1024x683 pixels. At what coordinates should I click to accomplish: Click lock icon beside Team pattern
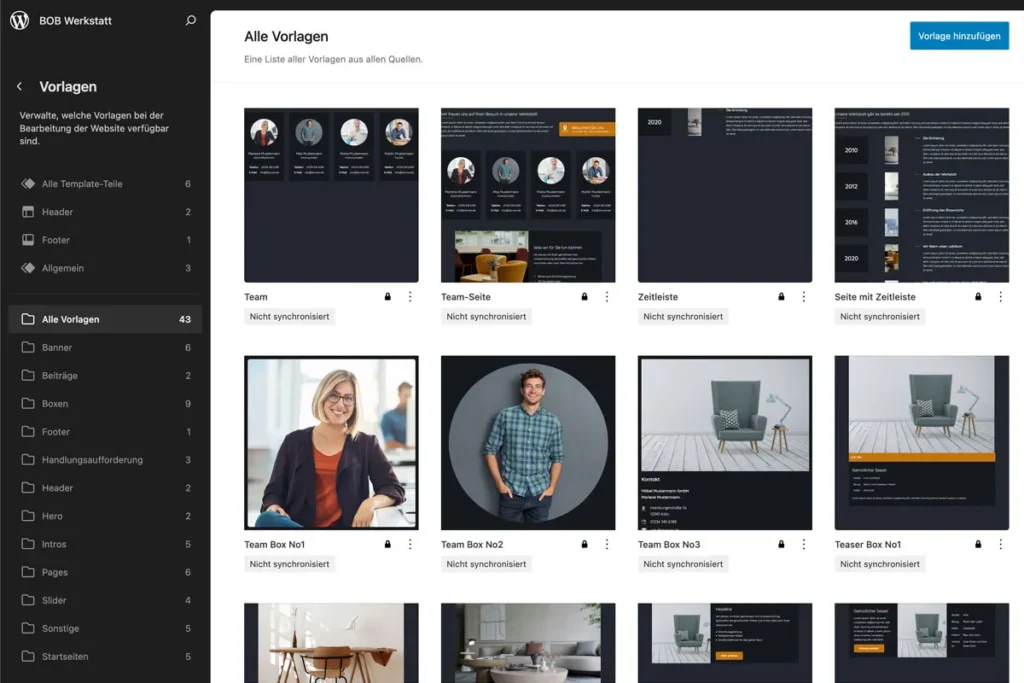click(387, 297)
